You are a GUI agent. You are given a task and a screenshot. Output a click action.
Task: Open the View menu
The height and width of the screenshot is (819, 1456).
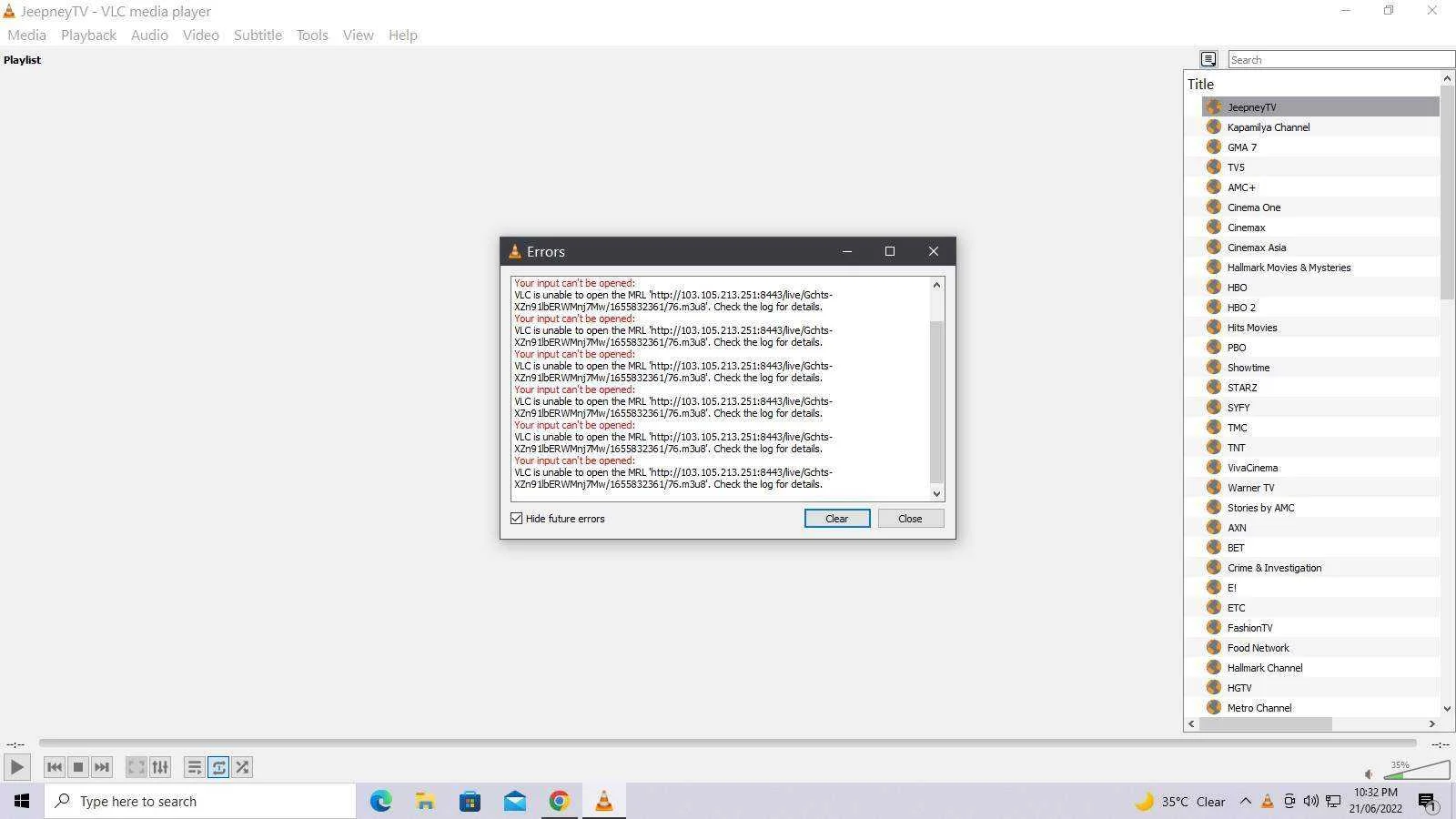358,35
